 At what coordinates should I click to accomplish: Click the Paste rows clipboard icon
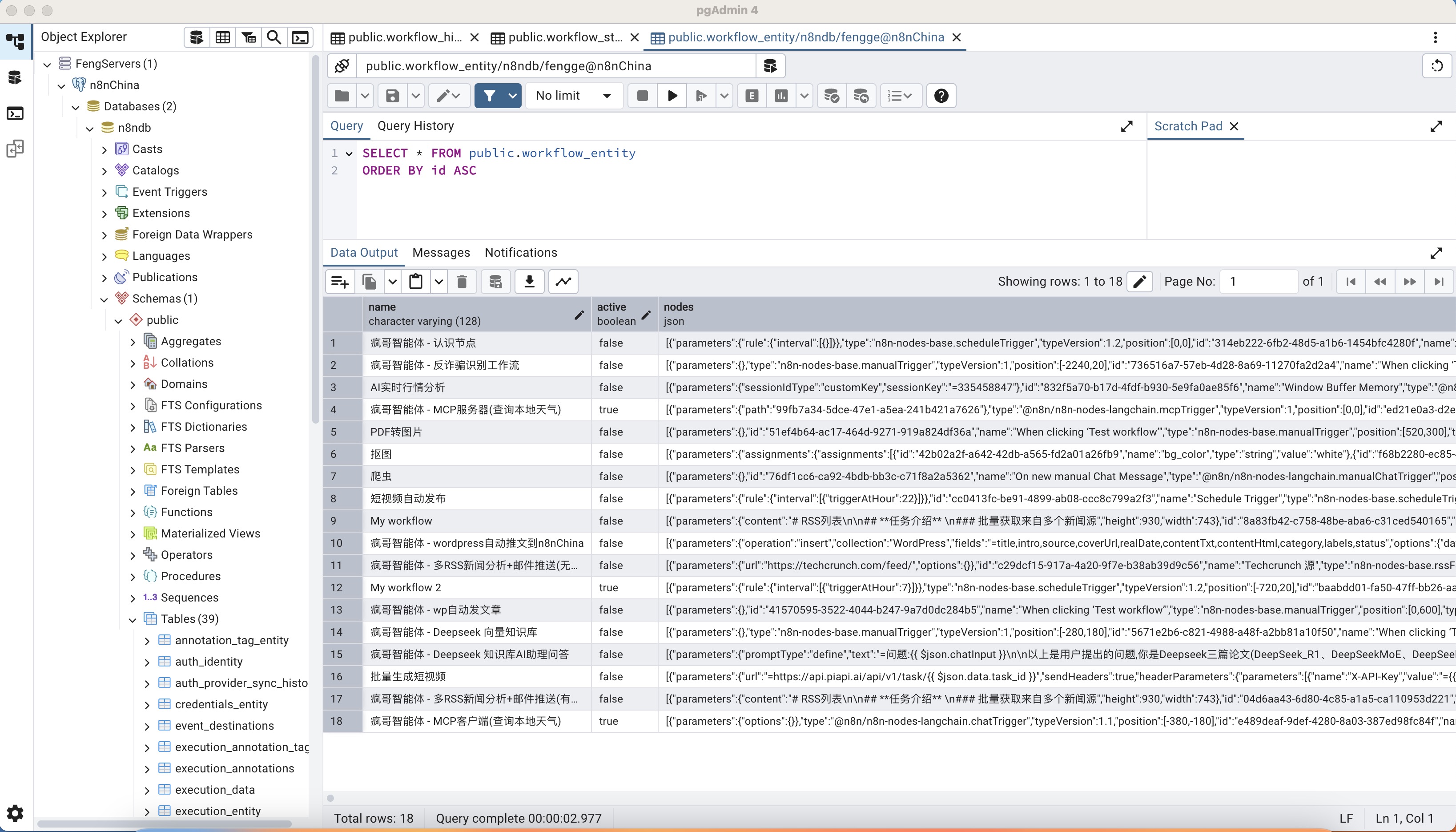pyautogui.click(x=416, y=282)
